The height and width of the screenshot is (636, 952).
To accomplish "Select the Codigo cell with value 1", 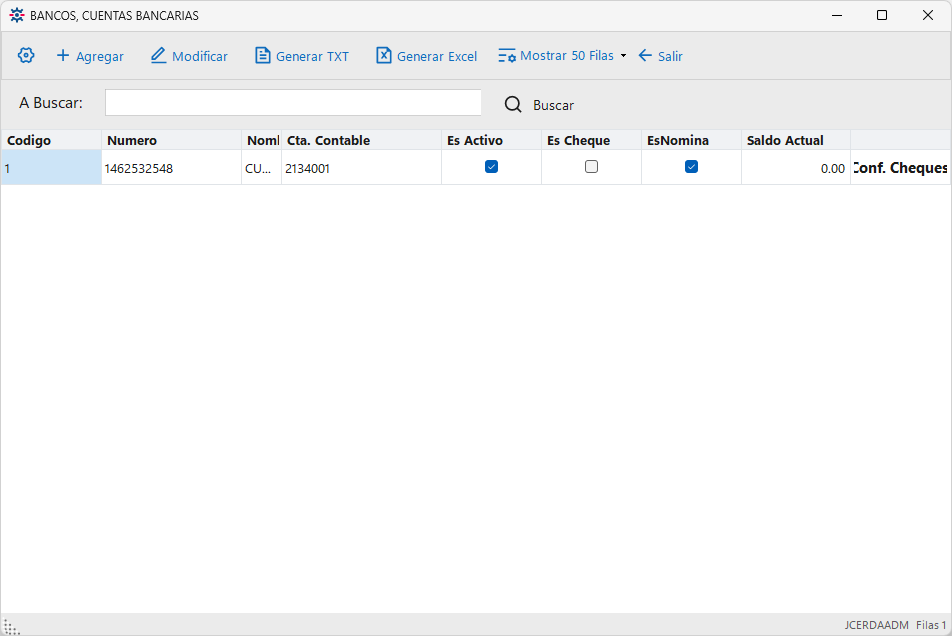I will pos(51,167).
